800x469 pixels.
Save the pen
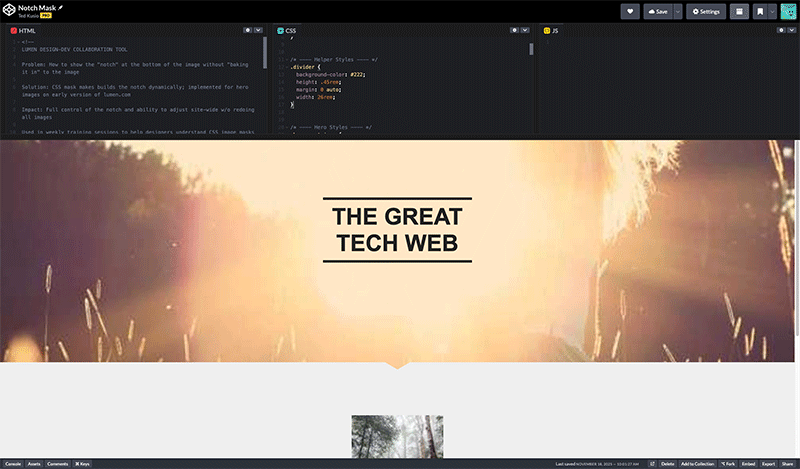click(658, 11)
